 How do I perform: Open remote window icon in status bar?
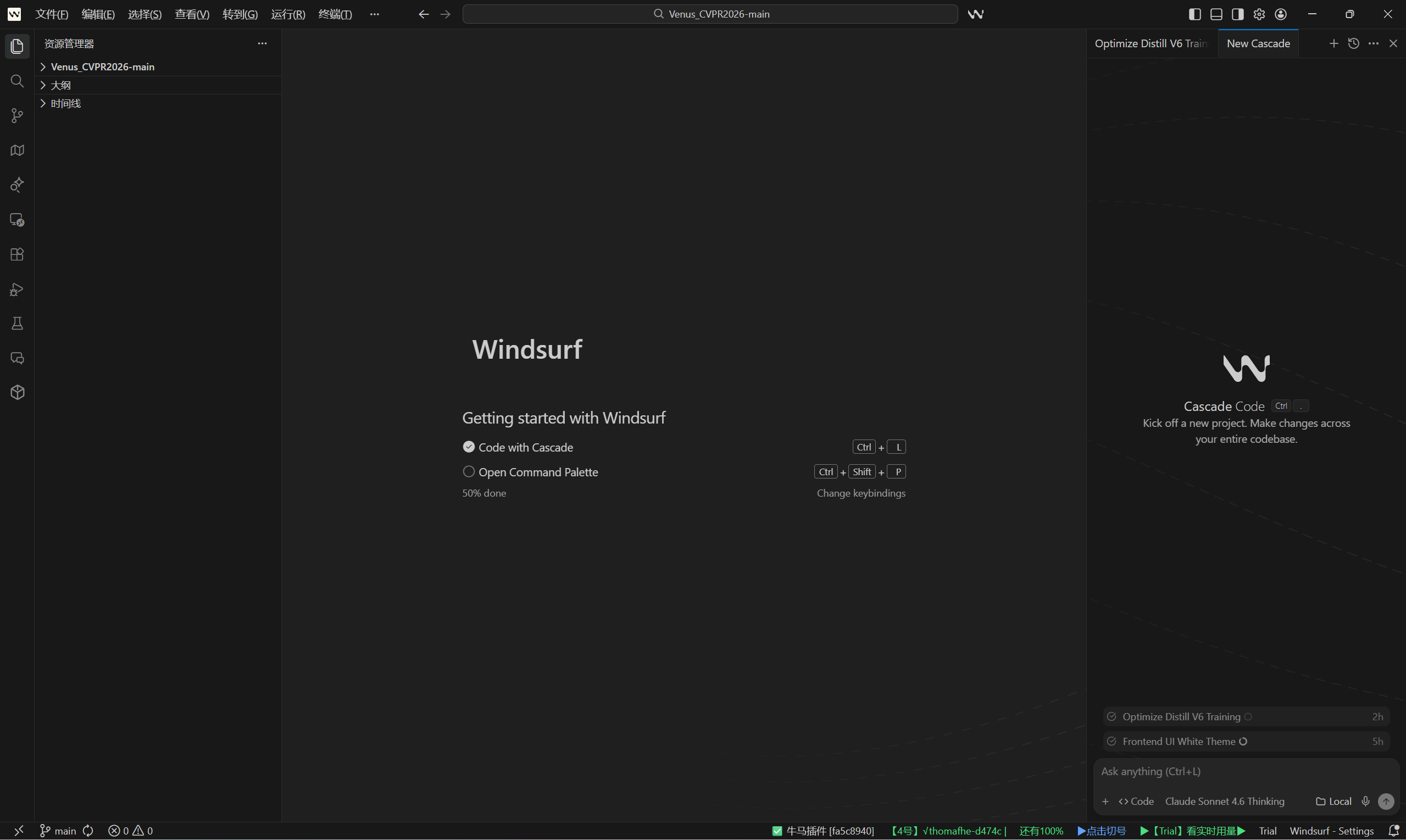coord(19,831)
